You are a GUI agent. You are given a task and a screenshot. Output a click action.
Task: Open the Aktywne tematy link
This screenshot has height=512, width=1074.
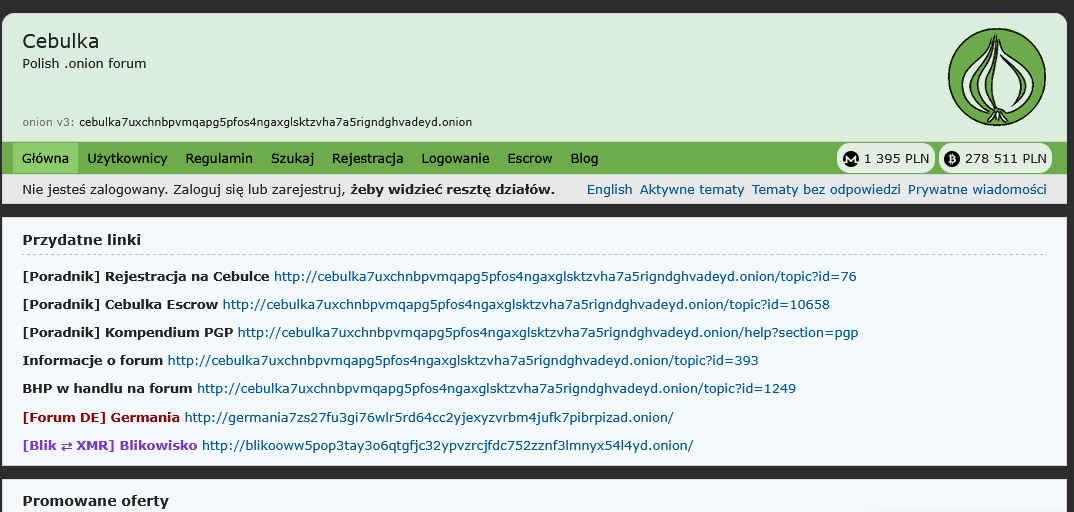pos(692,190)
